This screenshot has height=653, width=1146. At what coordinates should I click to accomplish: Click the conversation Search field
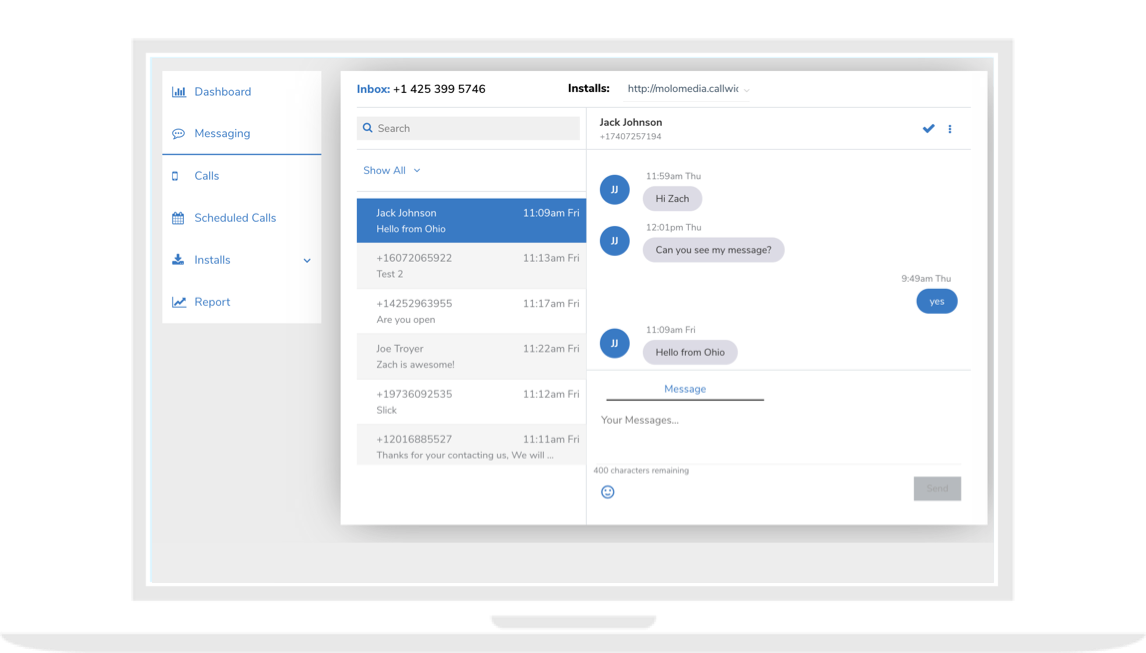click(468, 128)
